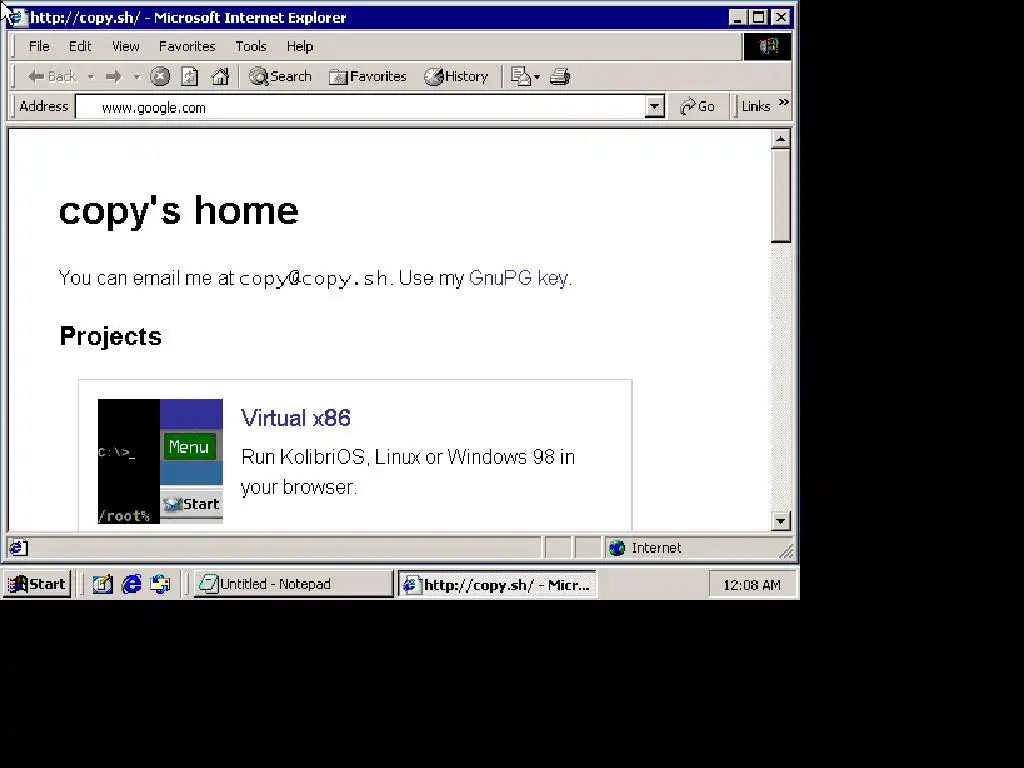
Task: Click the Virtual x86 thumbnail image
Action: pyautogui.click(x=161, y=461)
